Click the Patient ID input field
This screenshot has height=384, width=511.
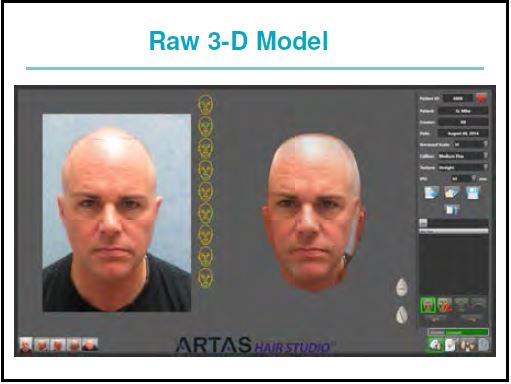click(x=458, y=99)
